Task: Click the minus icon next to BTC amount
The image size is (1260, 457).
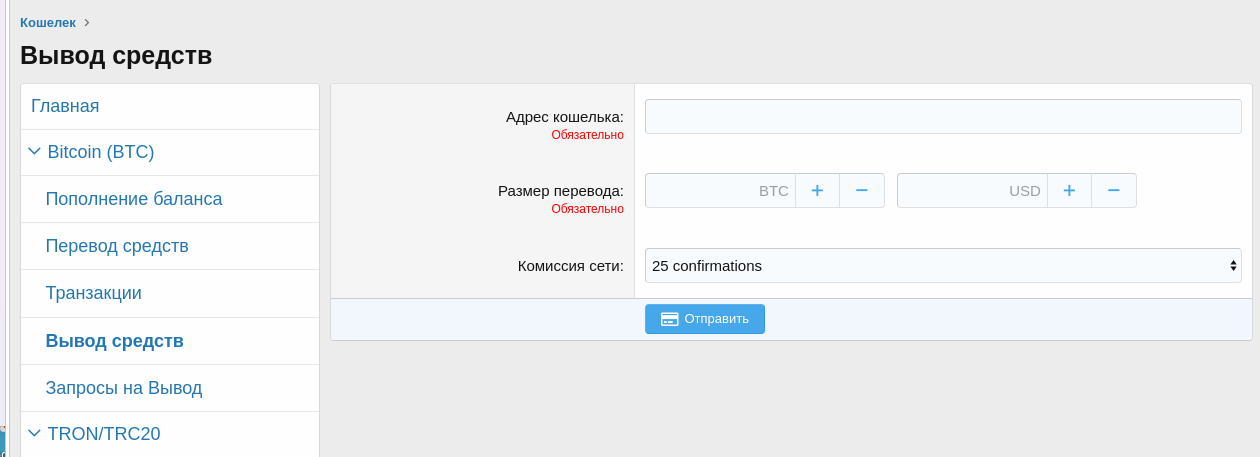Action: point(861,190)
